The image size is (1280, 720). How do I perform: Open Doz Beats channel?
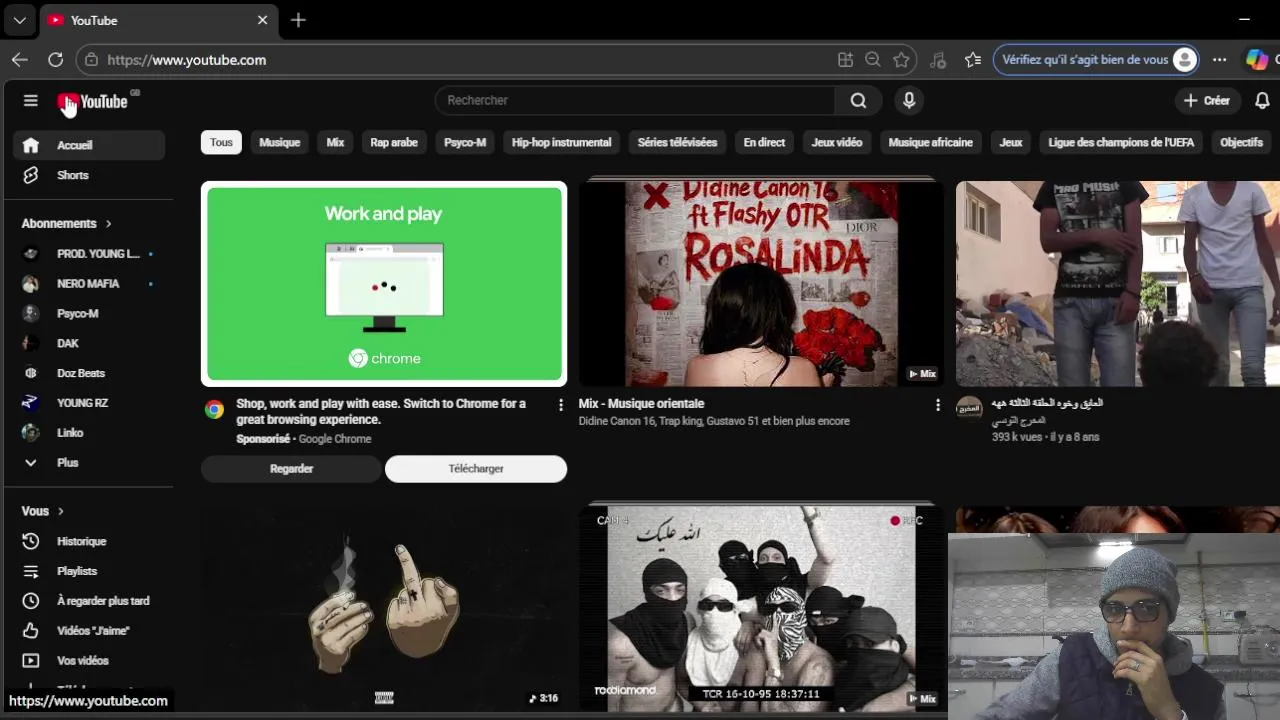coord(89,373)
